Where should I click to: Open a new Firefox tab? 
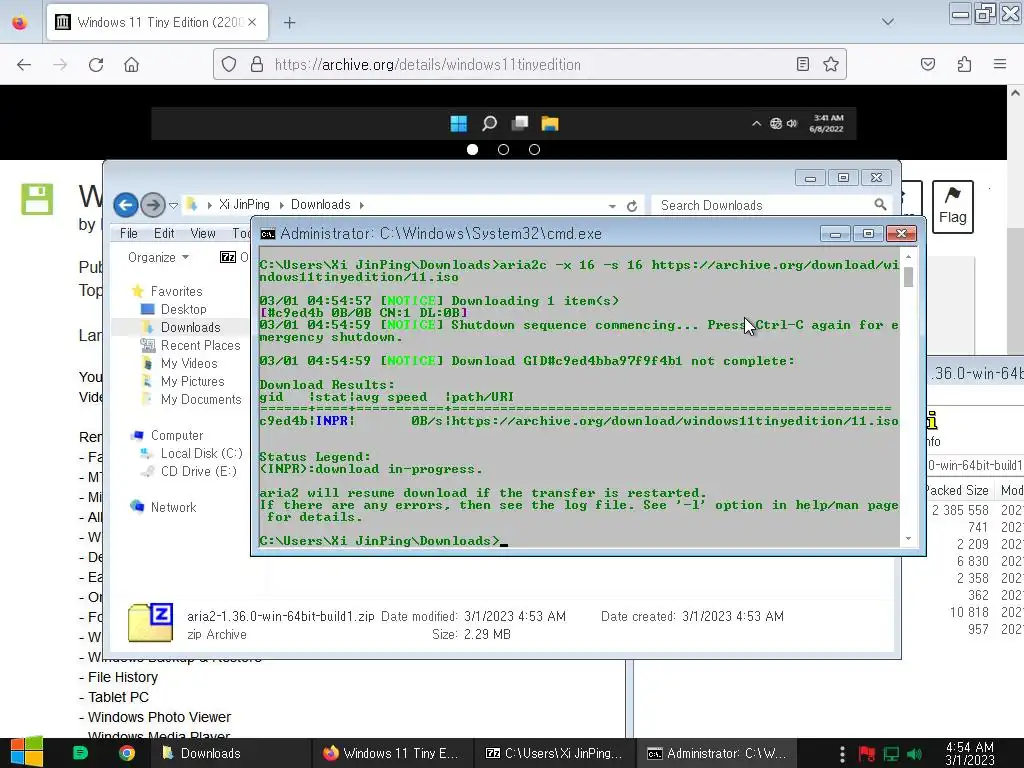[290, 23]
